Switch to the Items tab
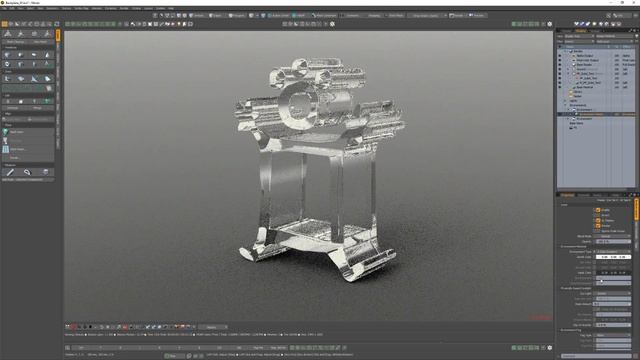Viewport: 640px width, 360px height. tap(566, 31)
